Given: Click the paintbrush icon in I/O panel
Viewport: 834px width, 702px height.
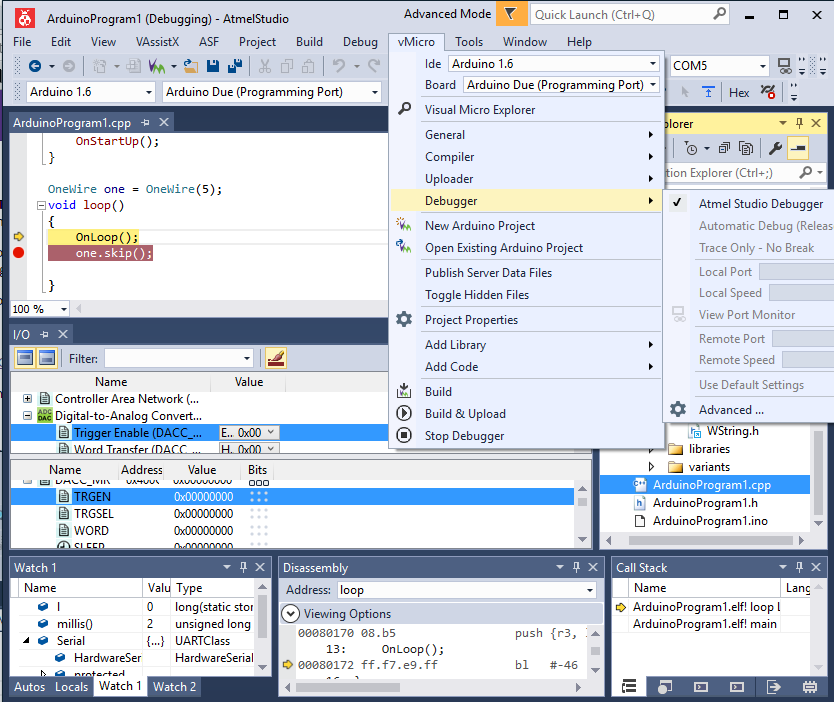Looking at the screenshot, I should [x=276, y=358].
